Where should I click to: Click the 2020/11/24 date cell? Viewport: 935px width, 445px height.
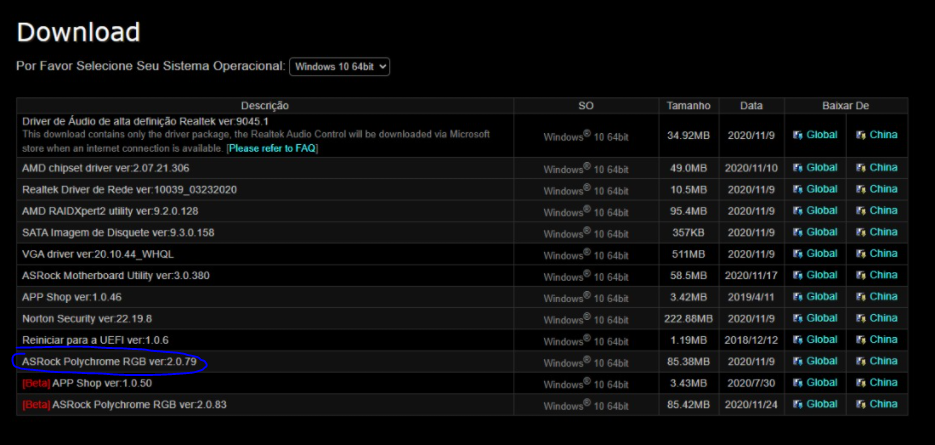pos(751,404)
